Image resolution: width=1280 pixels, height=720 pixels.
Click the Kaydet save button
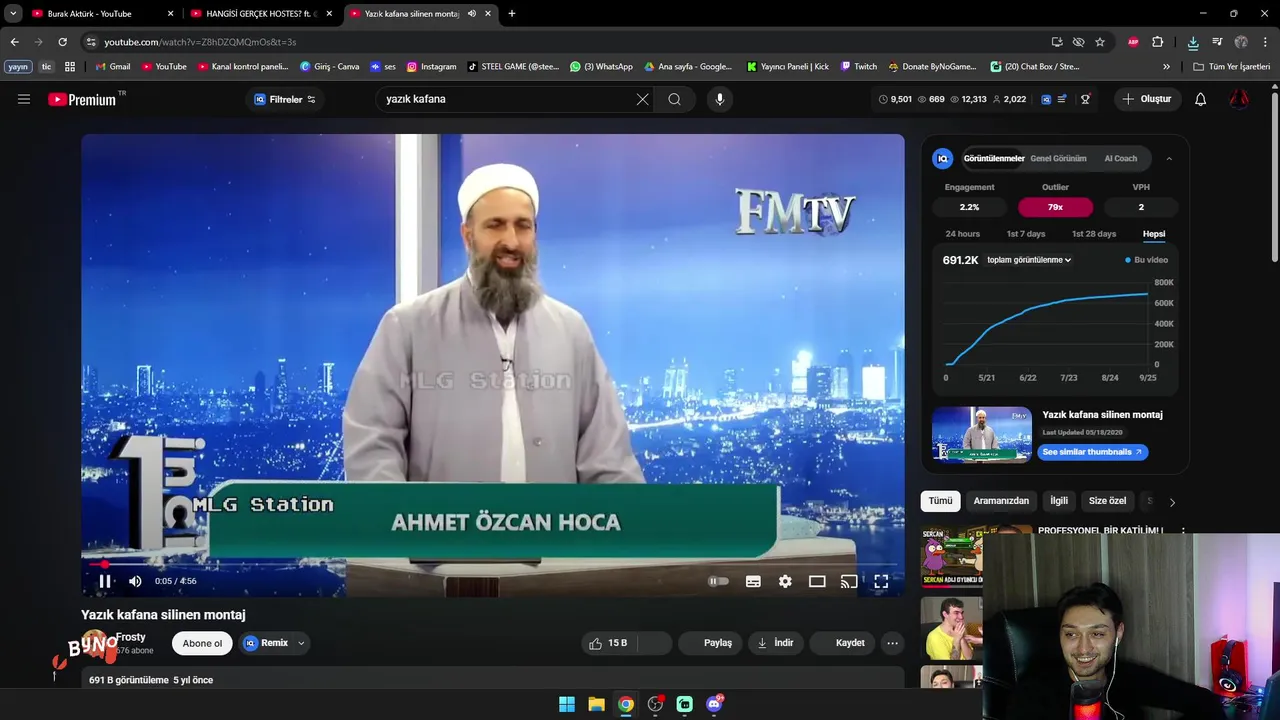tap(841, 643)
